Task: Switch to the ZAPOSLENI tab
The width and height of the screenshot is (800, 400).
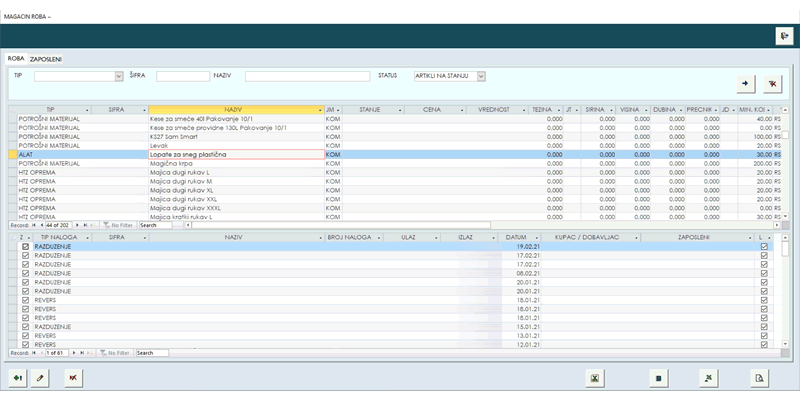Action: click(x=46, y=59)
